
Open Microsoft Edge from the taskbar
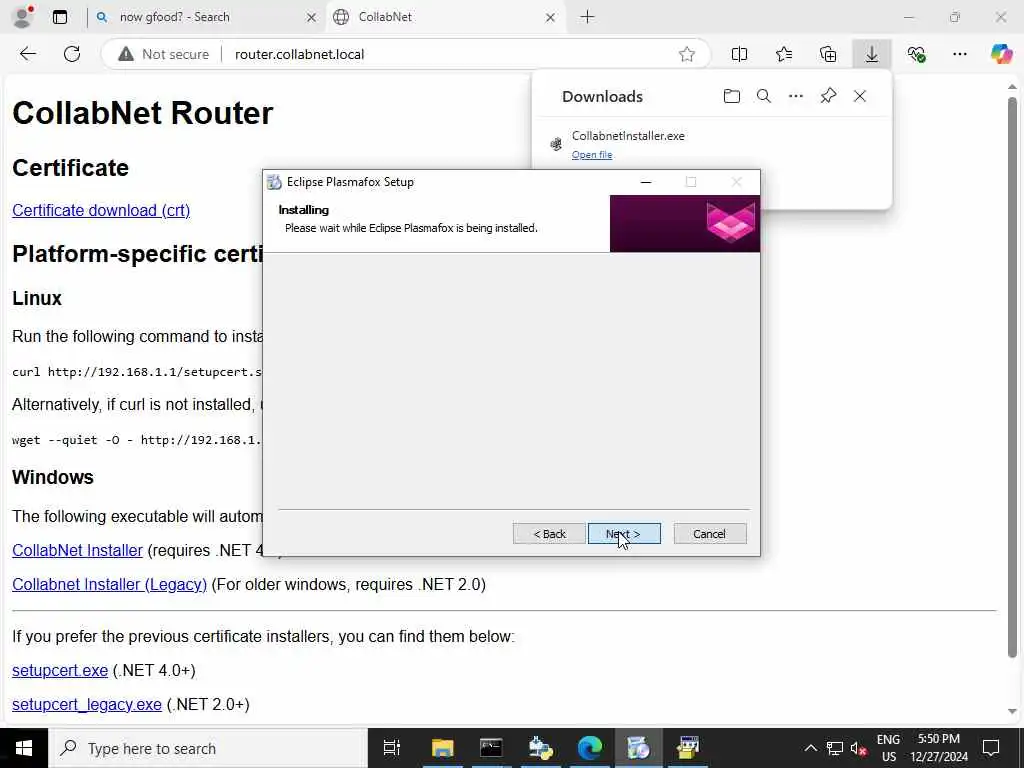click(590, 748)
